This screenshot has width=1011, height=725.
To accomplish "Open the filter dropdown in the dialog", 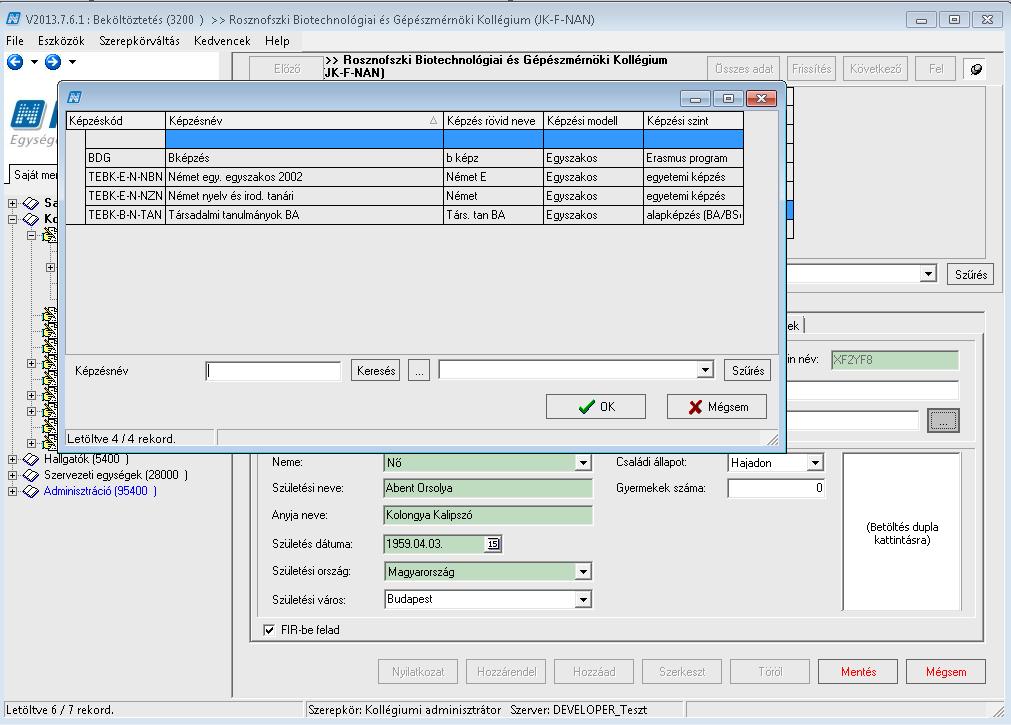I will (x=705, y=370).
